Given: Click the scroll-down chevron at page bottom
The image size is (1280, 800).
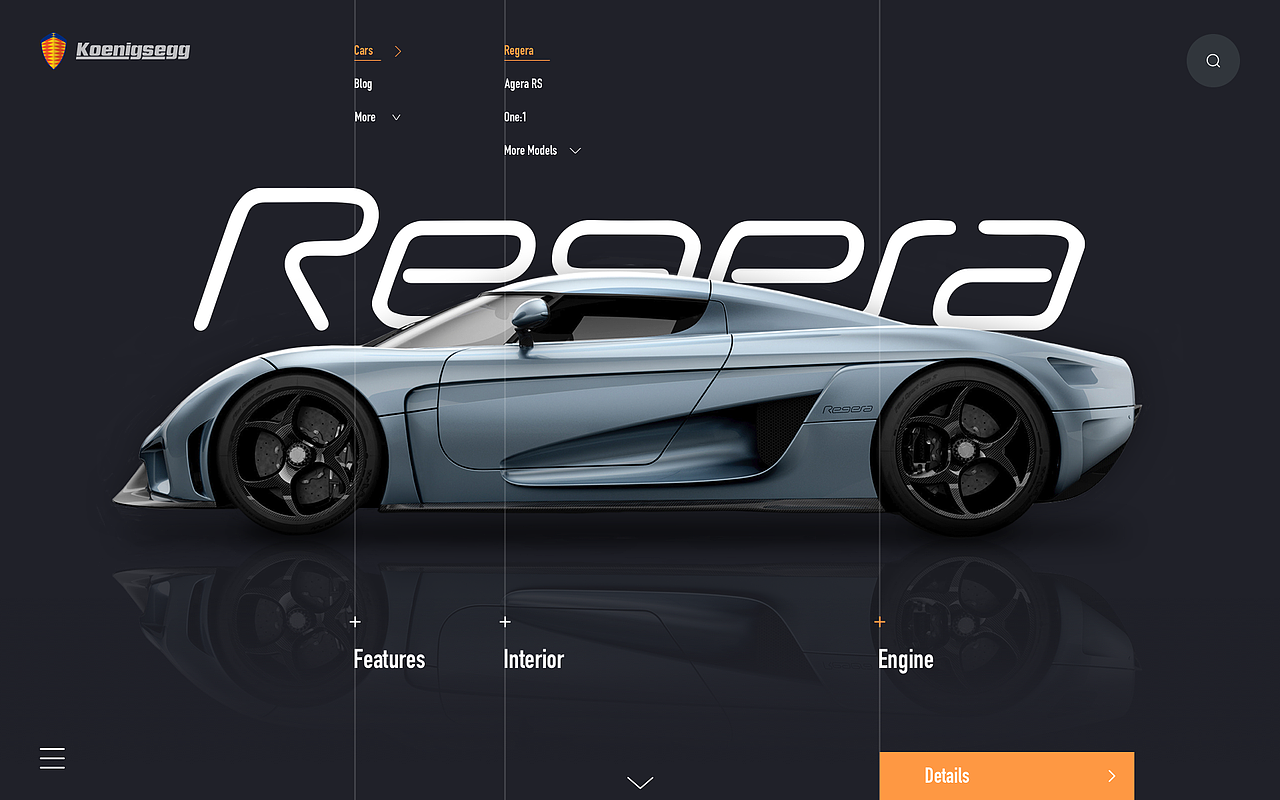Looking at the screenshot, I should pyautogui.click(x=640, y=782).
